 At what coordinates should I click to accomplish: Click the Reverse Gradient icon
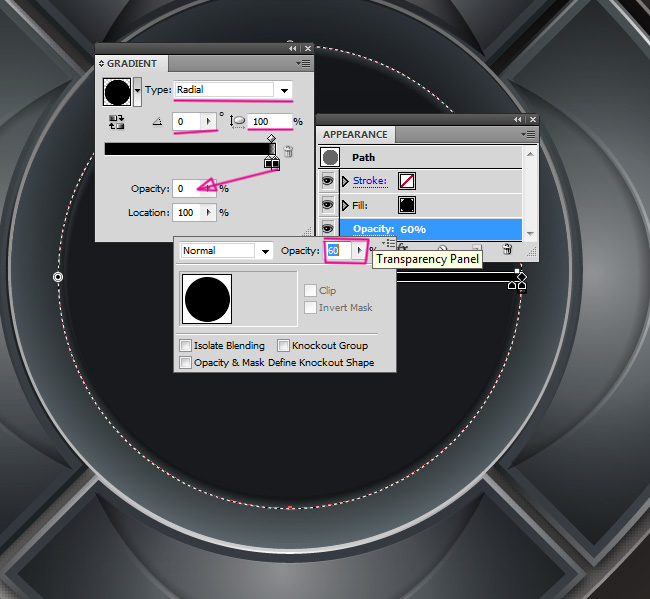pyautogui.click(x=116, y=122)
